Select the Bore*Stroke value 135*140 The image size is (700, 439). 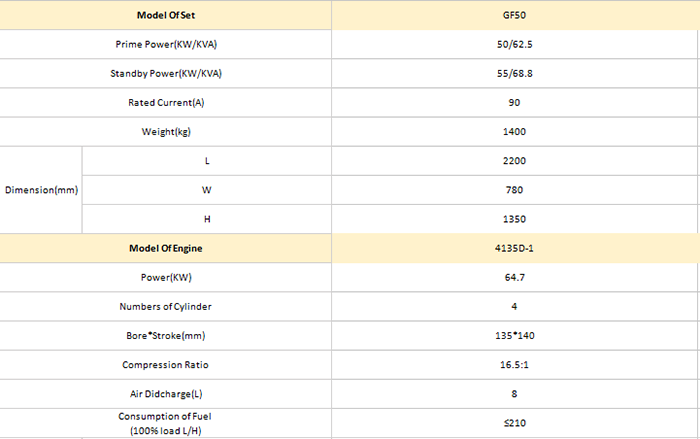515,335
